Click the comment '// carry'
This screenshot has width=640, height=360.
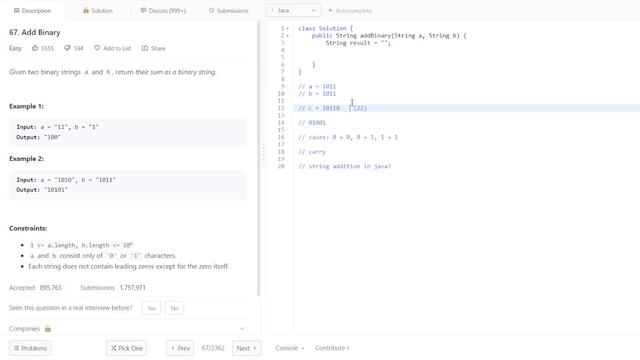point(312,152)
